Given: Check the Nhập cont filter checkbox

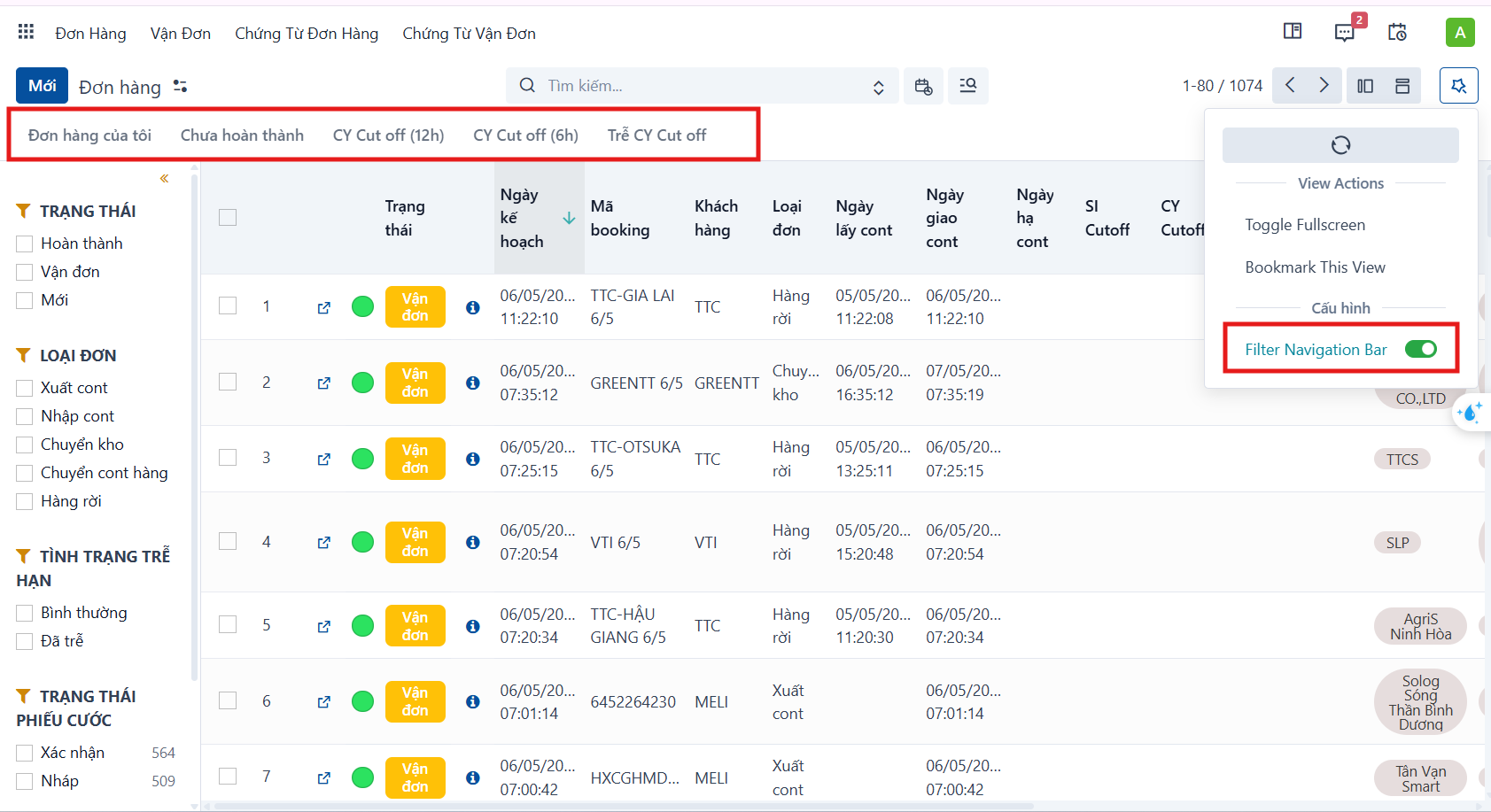Looking at the screenshot, I should (25, 417).
